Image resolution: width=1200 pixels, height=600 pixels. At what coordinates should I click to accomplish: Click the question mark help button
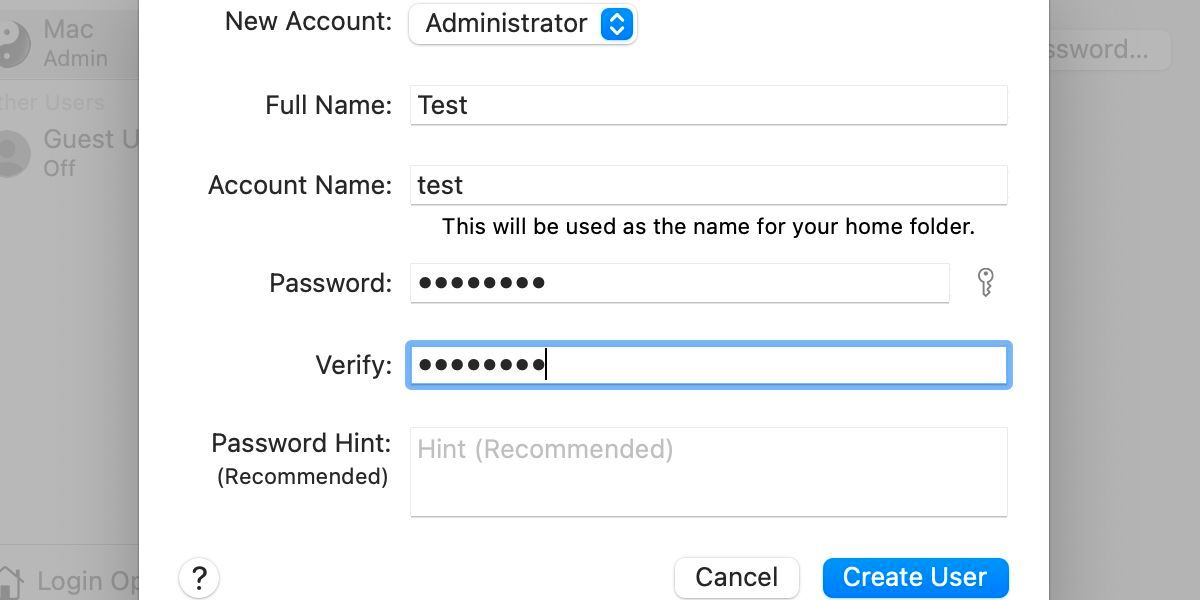(x=199, y=577)
